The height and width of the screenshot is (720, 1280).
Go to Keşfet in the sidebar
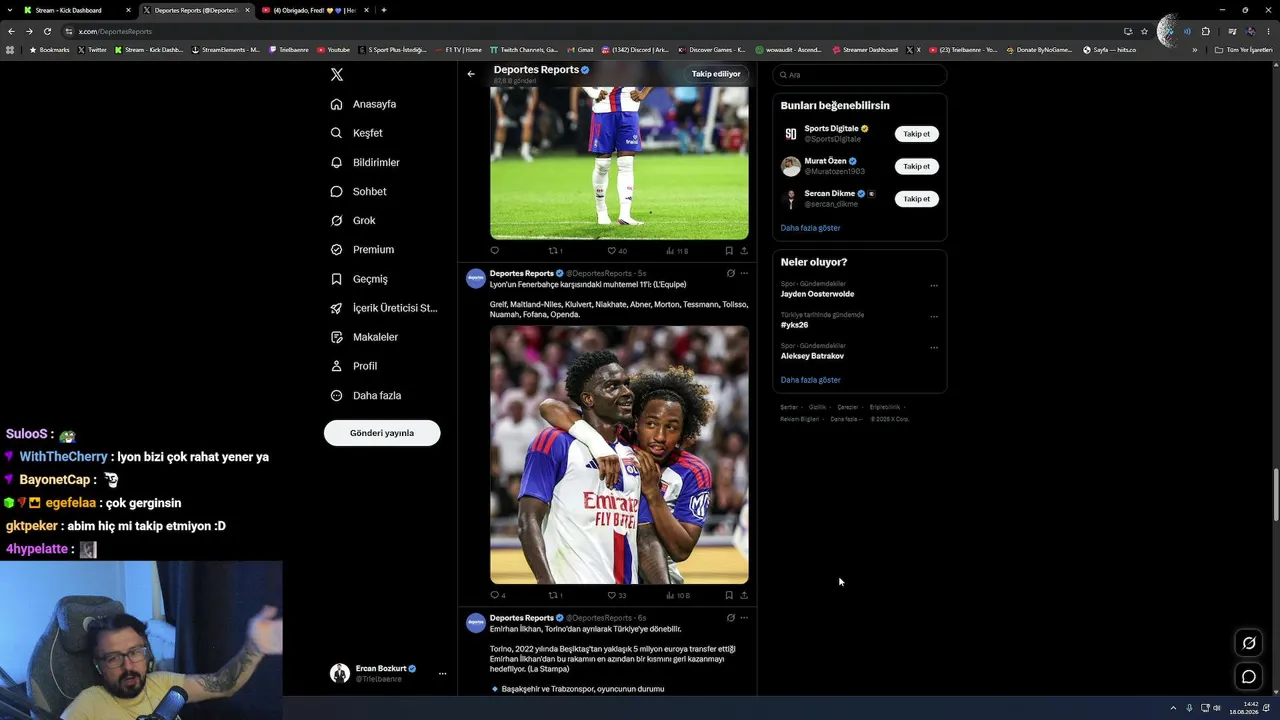357,133
